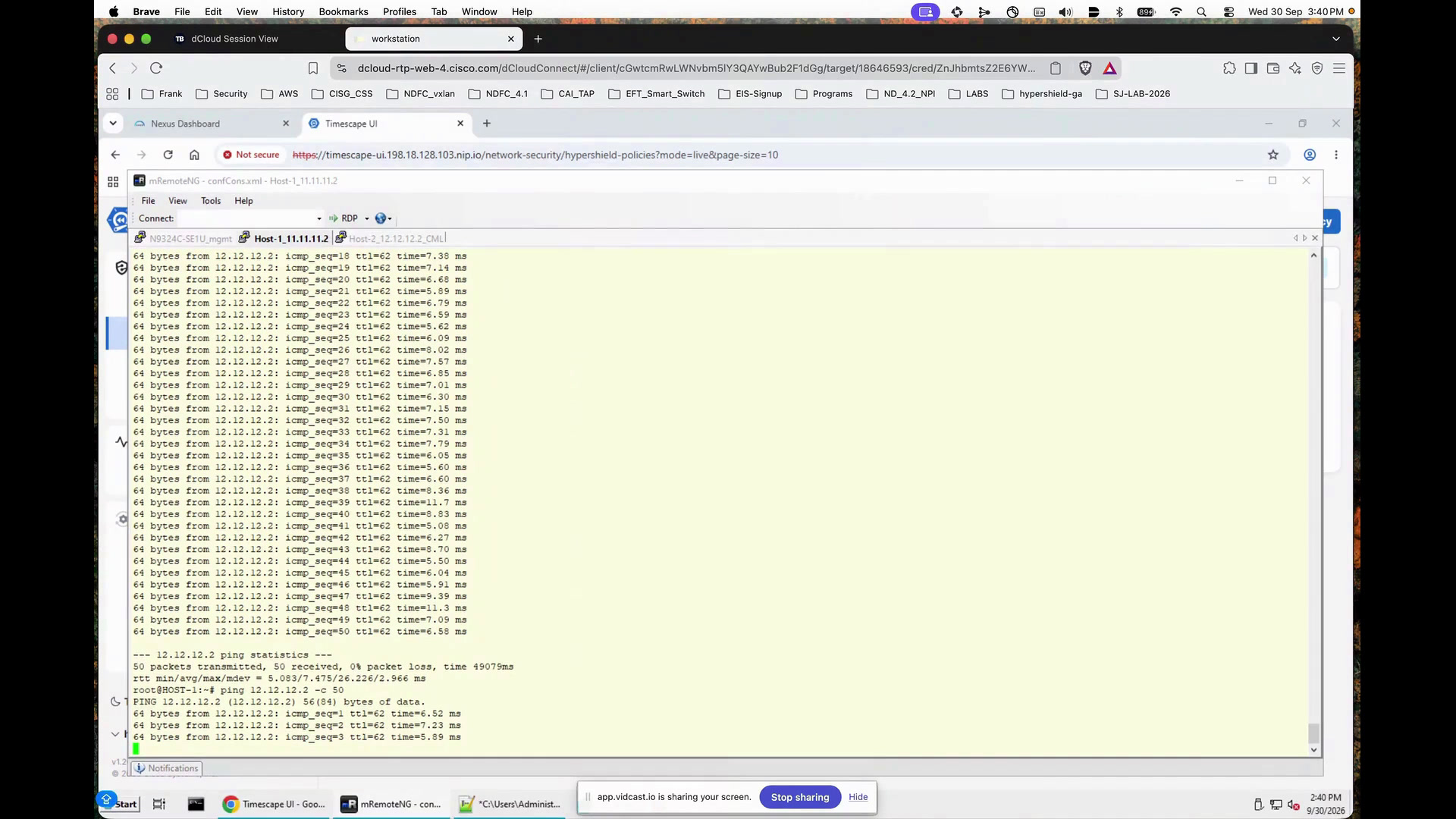
Task: Click the Not secure warning badge
Action: click(x=251, y=155)
